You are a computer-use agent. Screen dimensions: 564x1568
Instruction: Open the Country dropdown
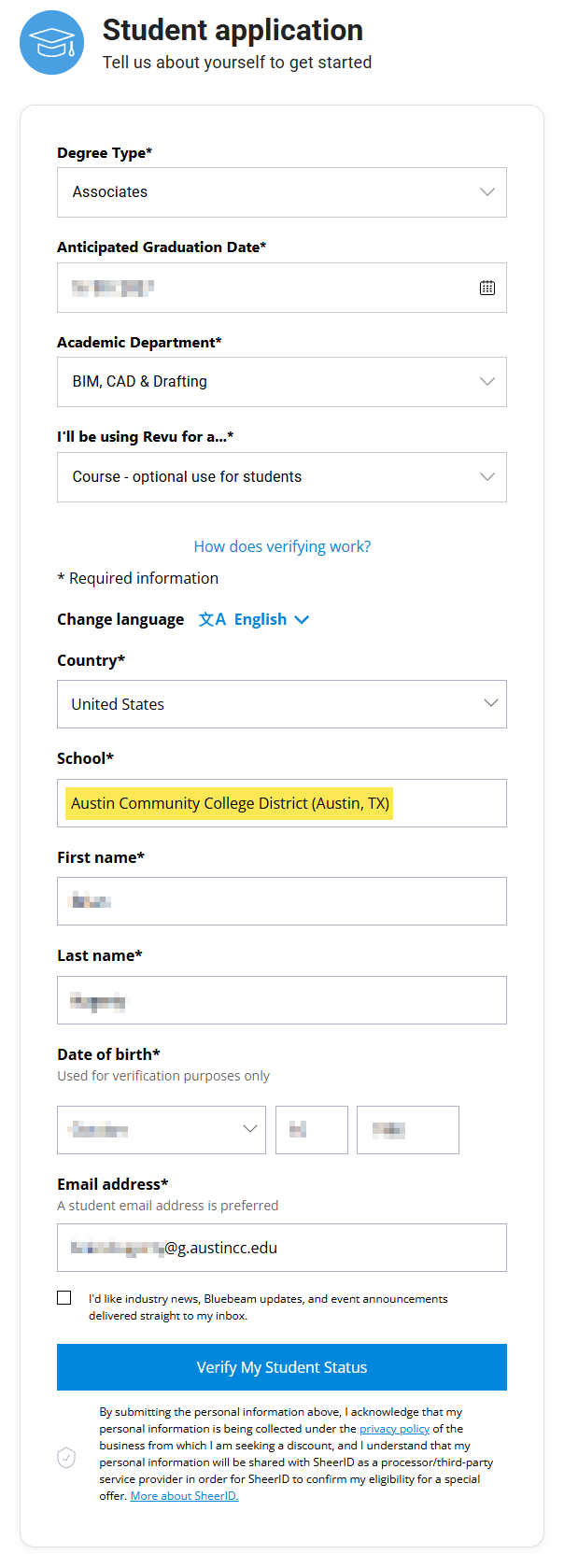coord(281,704)
